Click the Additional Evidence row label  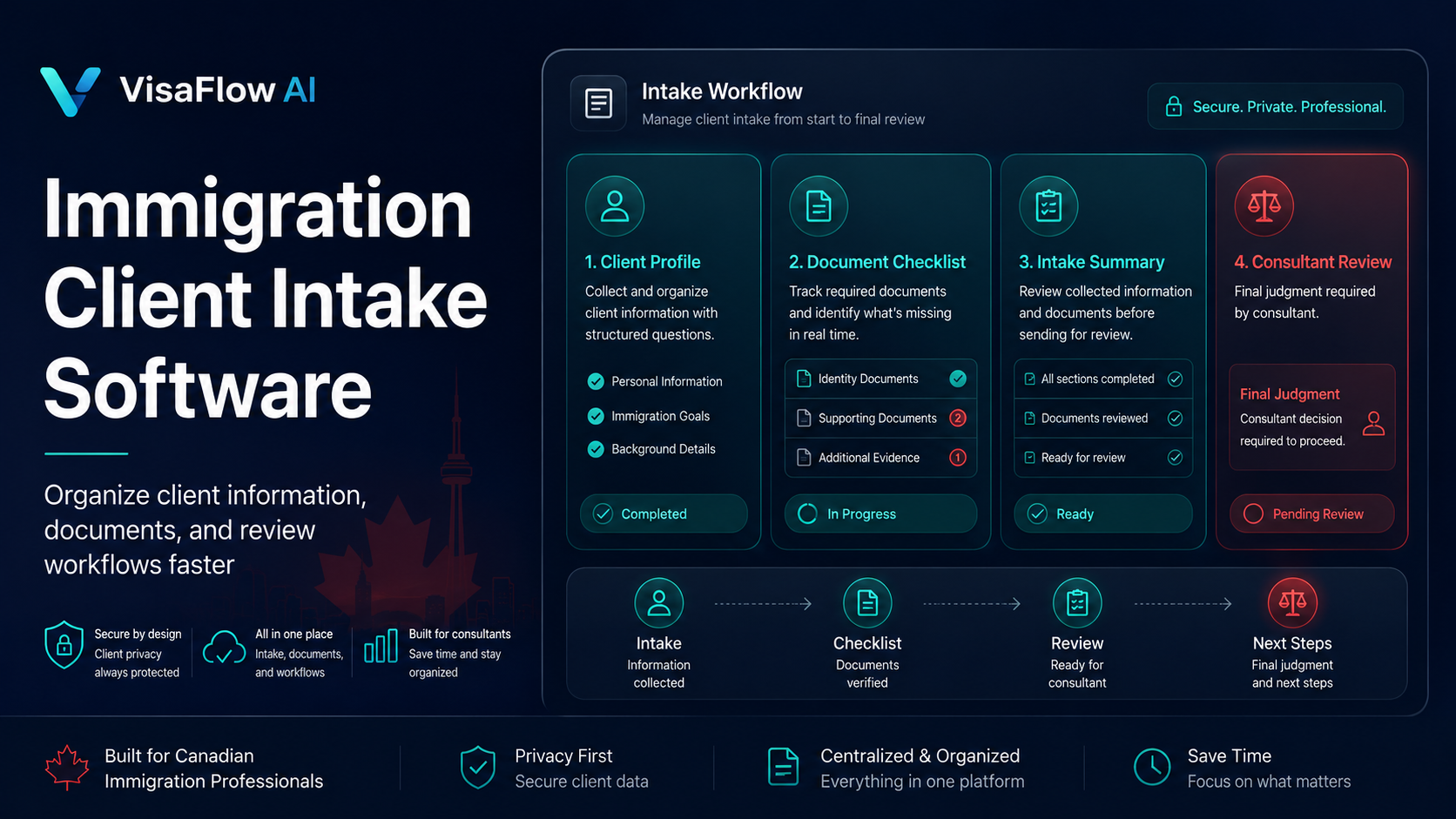[x=869, y=457]
